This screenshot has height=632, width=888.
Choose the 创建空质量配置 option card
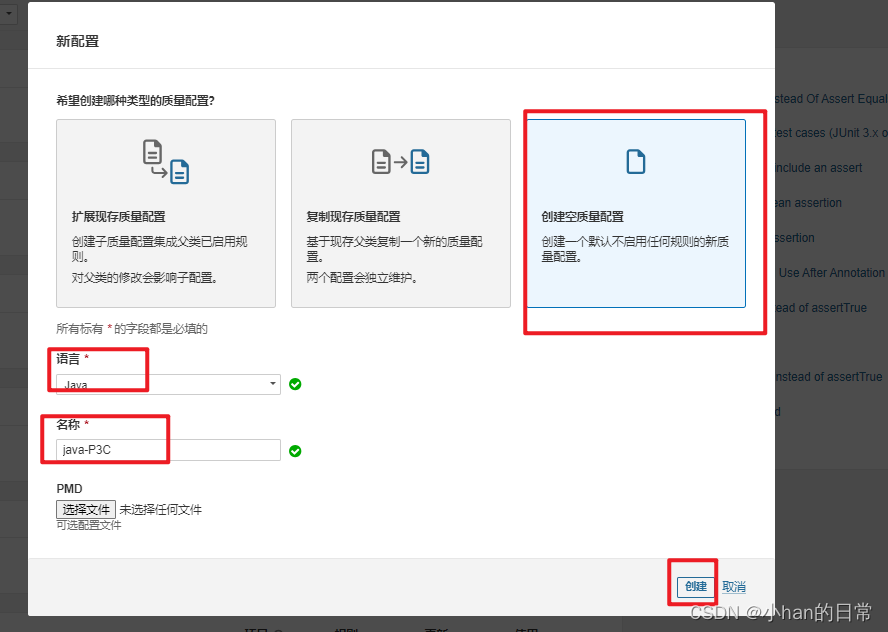point(635,213)
